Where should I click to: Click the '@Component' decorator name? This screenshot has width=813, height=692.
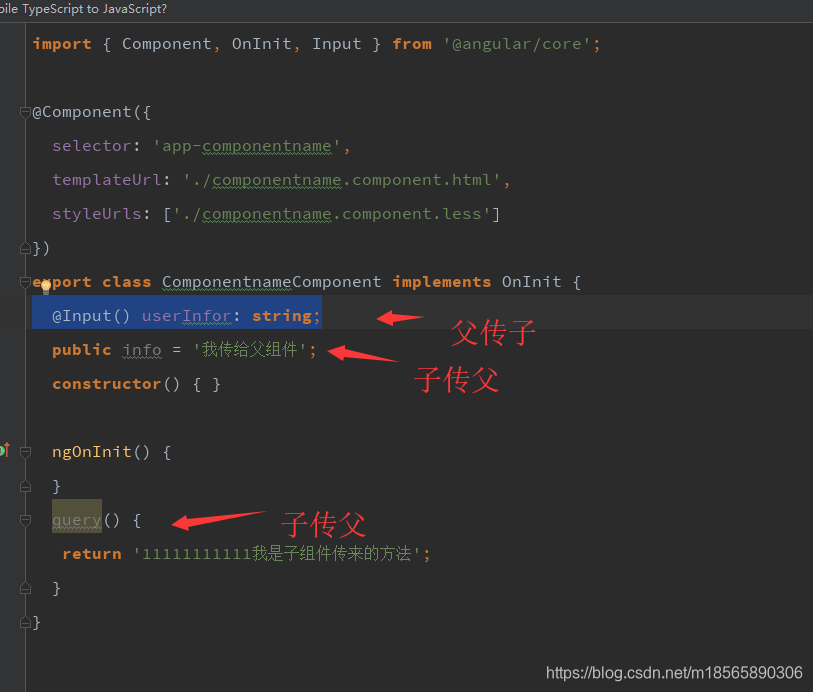[x=82, y=112]
